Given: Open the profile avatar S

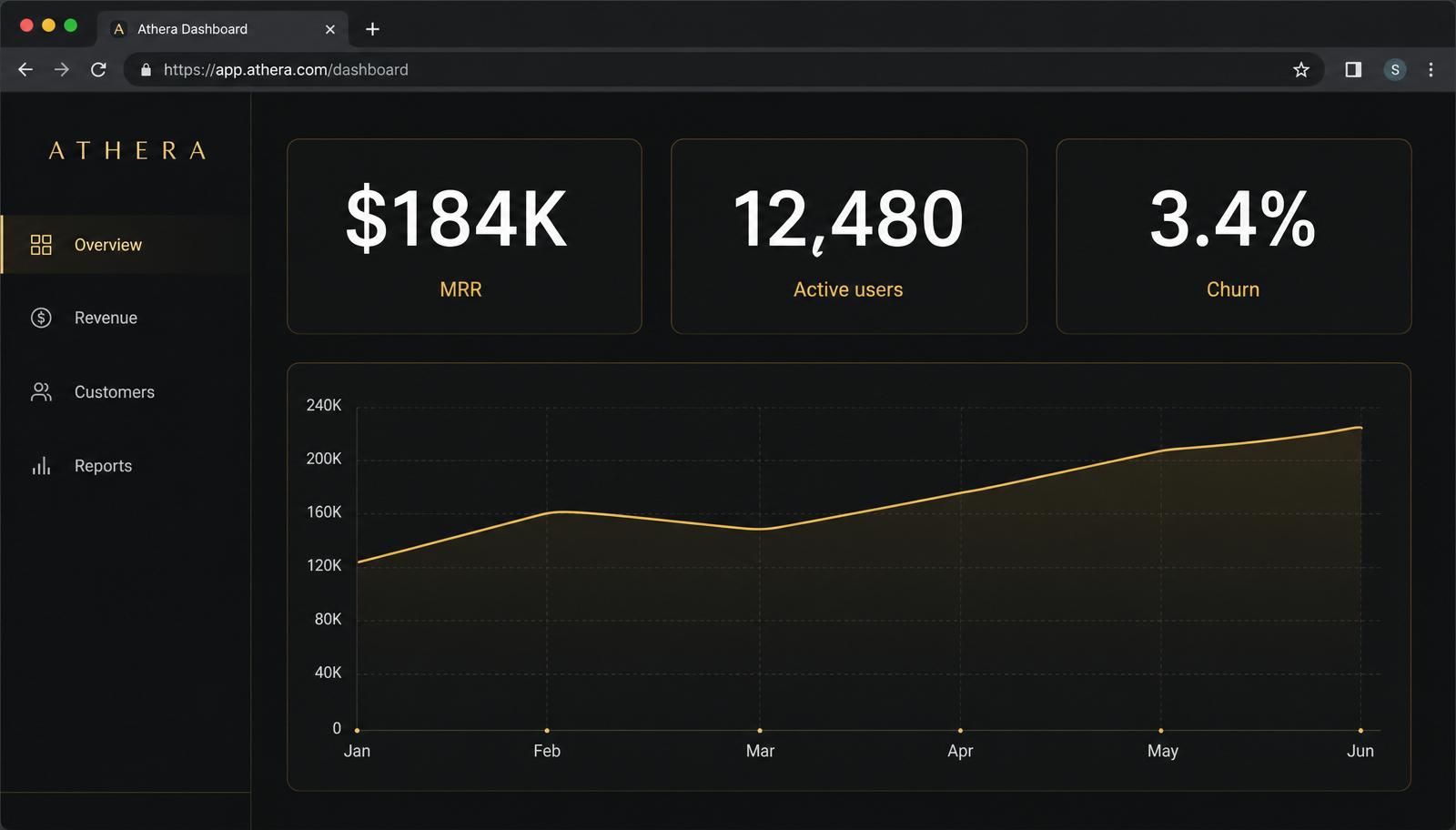Looking at the screenshot, I should (1395, 70).
